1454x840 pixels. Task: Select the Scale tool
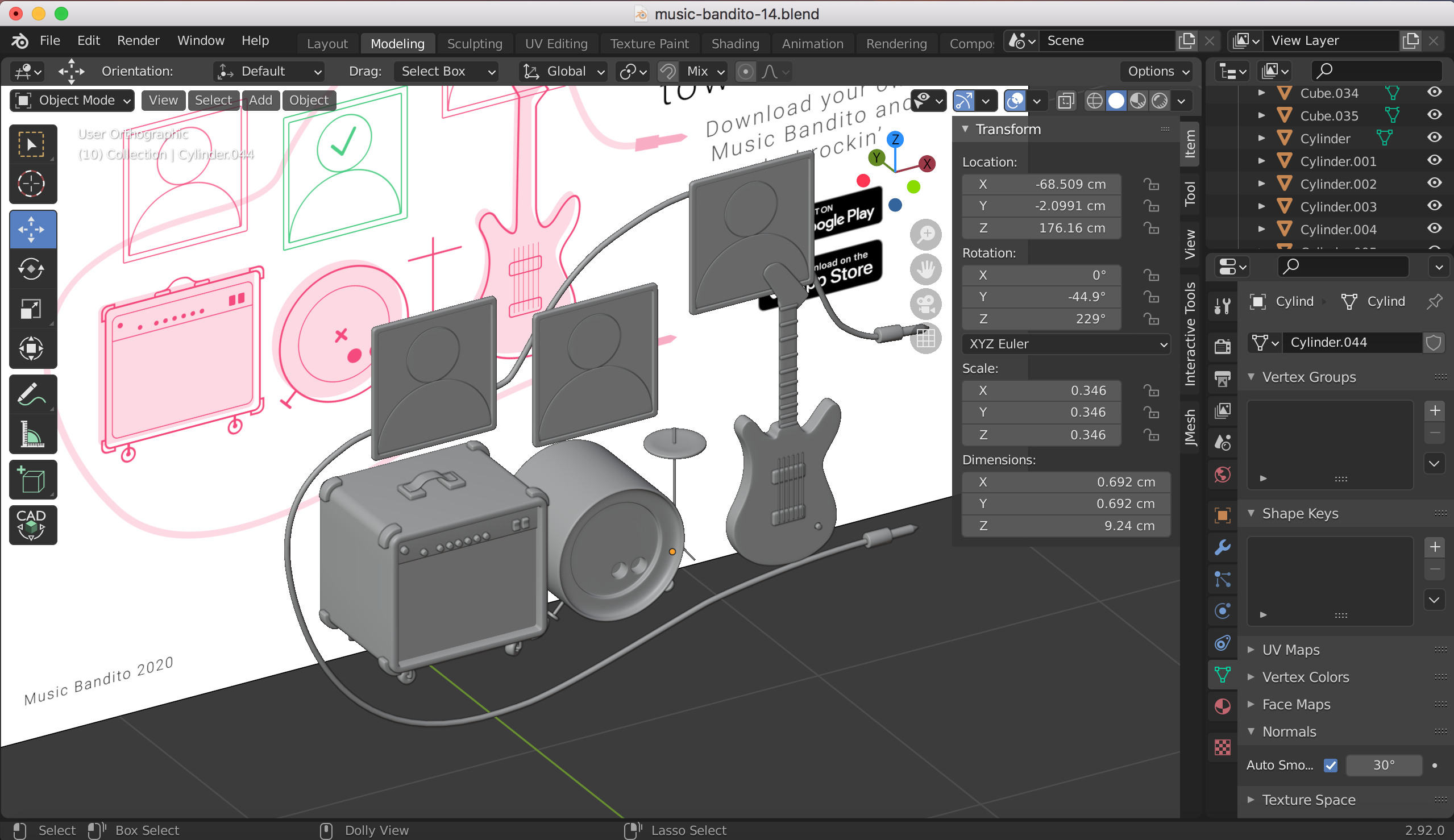(32, 309)
